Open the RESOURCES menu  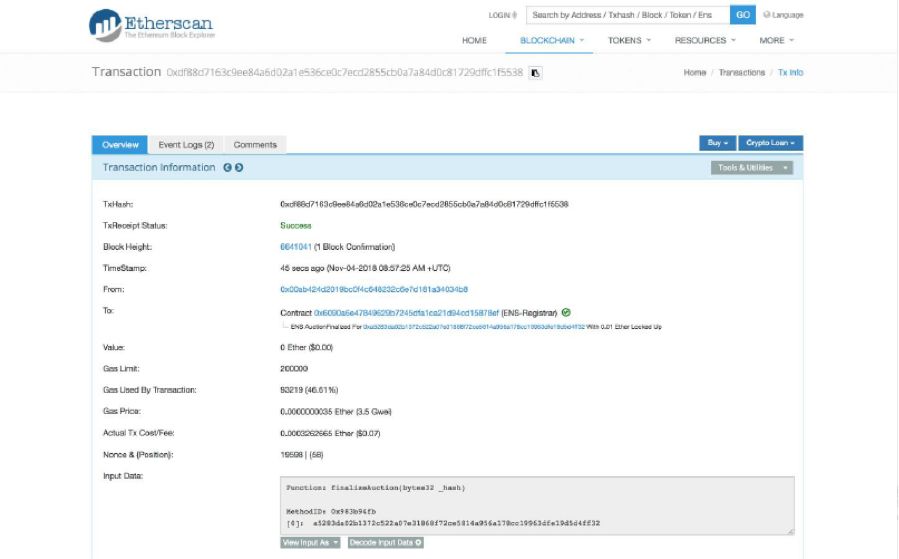click(x=705, y=41)
